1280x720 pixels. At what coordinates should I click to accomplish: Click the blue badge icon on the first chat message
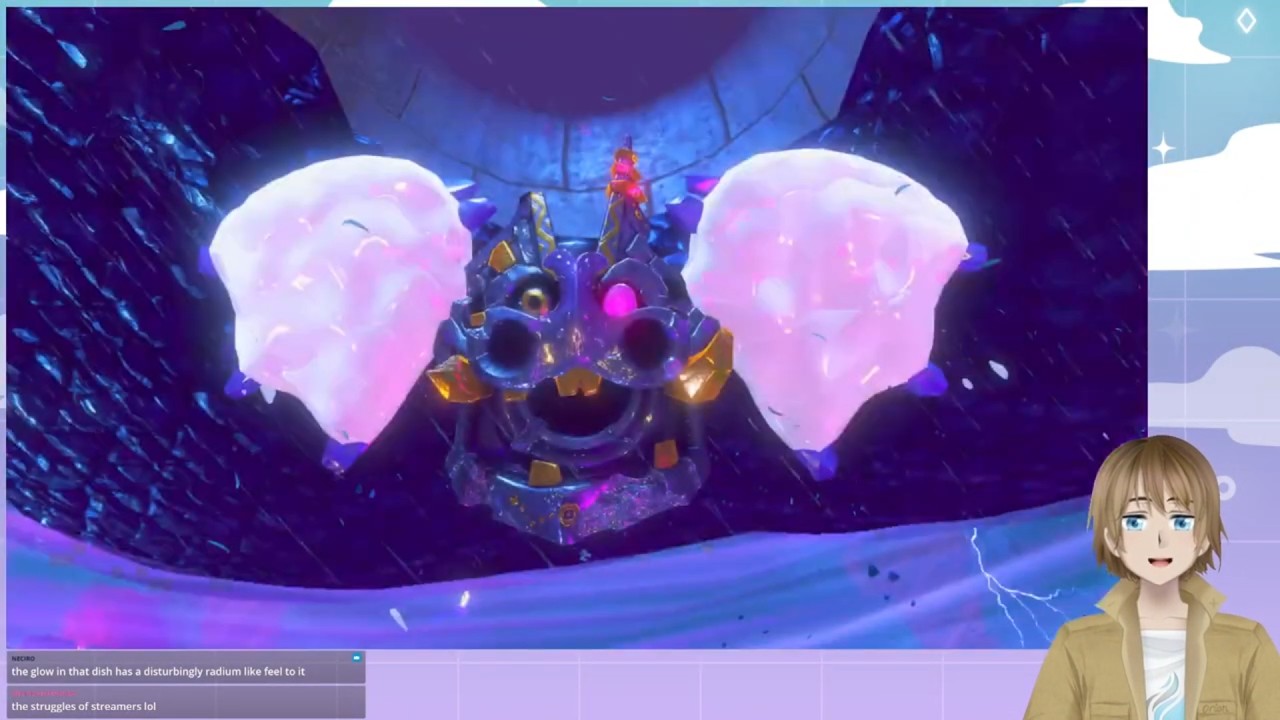(x=356, y=658)
